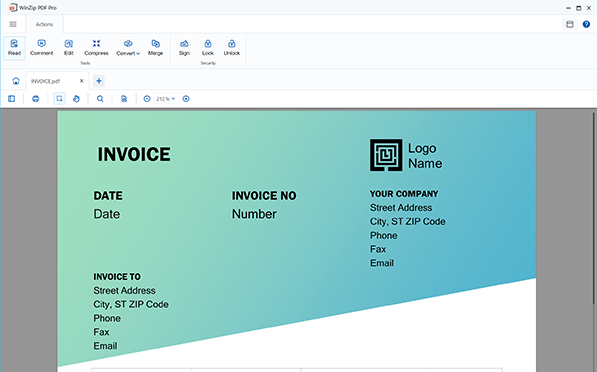597x372 pixels.
Task: Open the hamburger menu
Action: coord(13,24)
